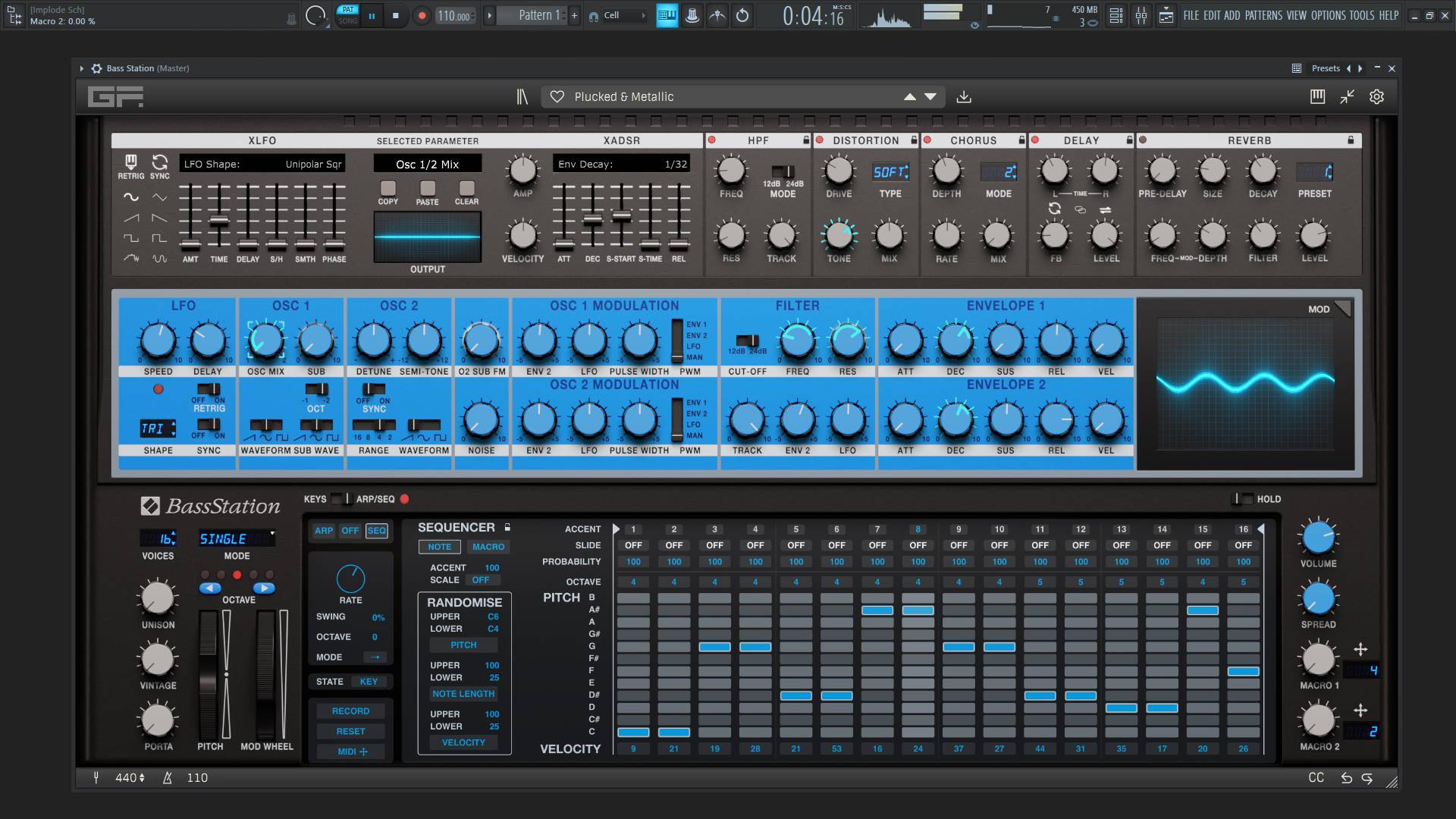Click the XLFO Sync icon
The height and width of the screenshot is (819, 1456).
click(159, 162)
